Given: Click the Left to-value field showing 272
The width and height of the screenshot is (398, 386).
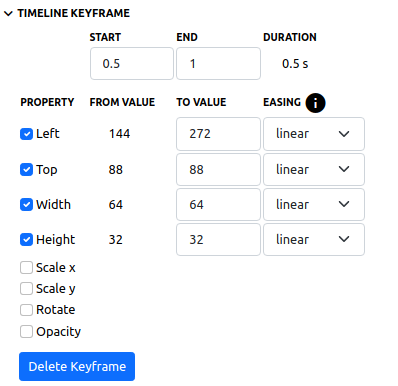Looking at the screenshot, I should pos(218,134).
